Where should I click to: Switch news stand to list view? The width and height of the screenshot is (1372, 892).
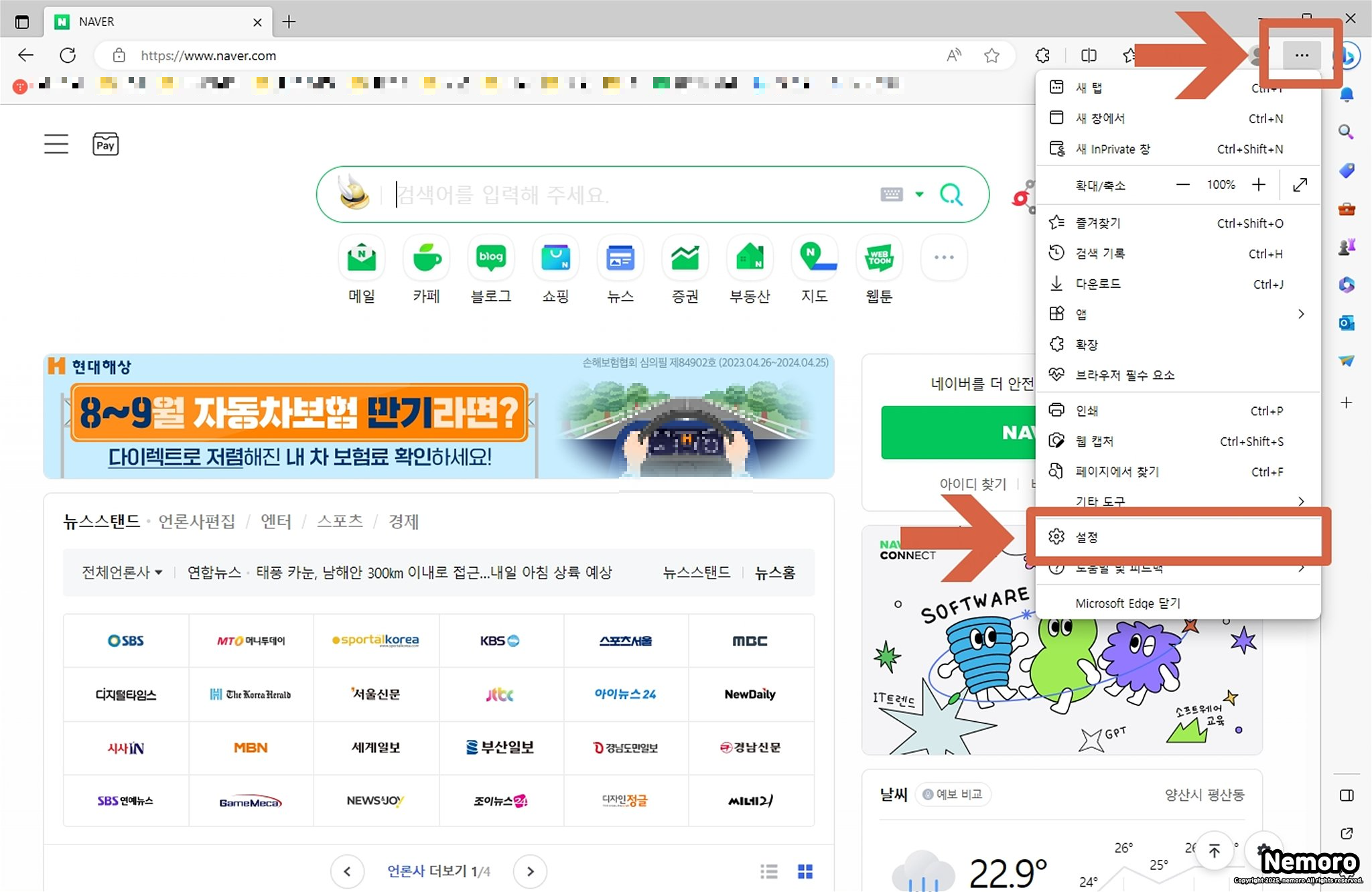click(x=769, y=871)
